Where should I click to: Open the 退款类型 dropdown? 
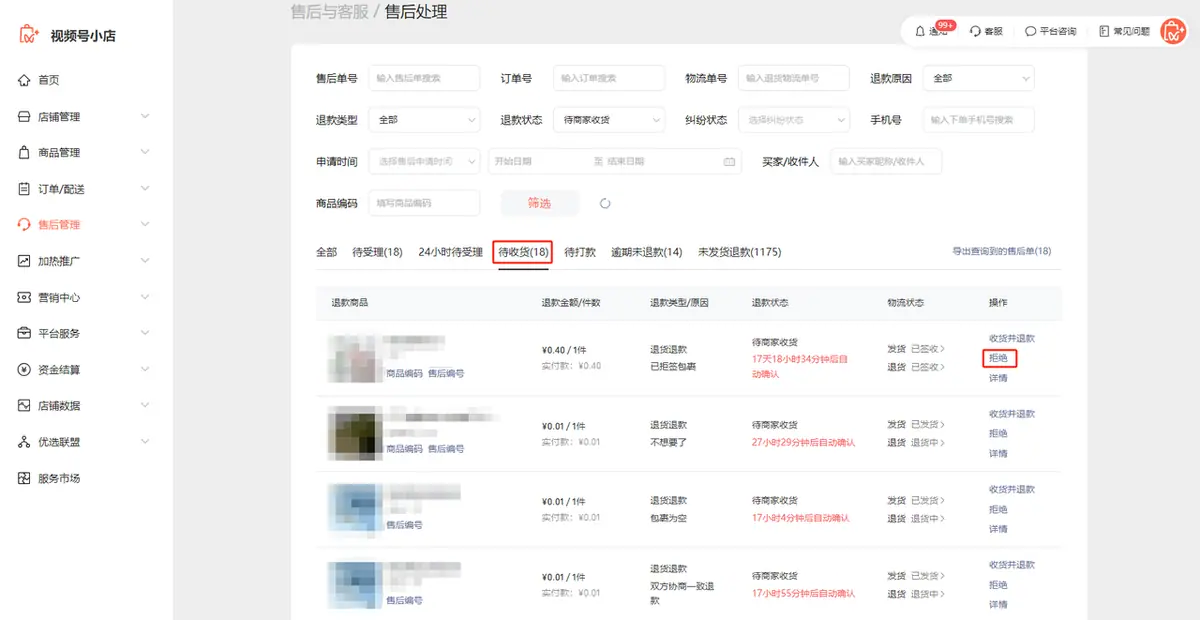[x=424, y=120]
